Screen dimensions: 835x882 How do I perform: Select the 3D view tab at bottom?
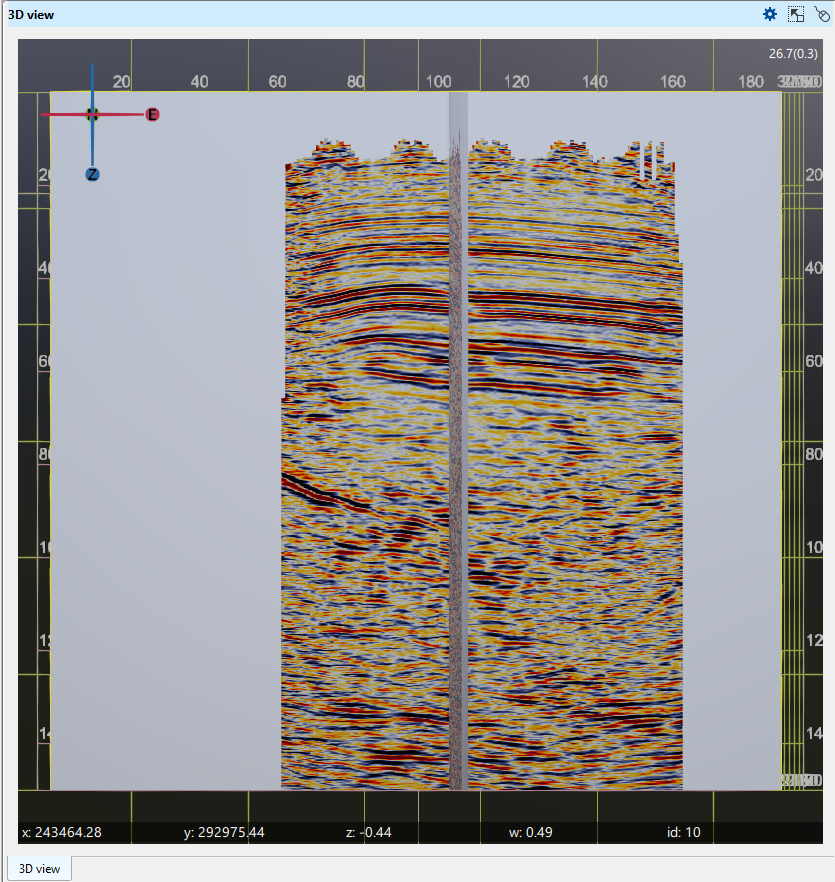coord(39,868)
